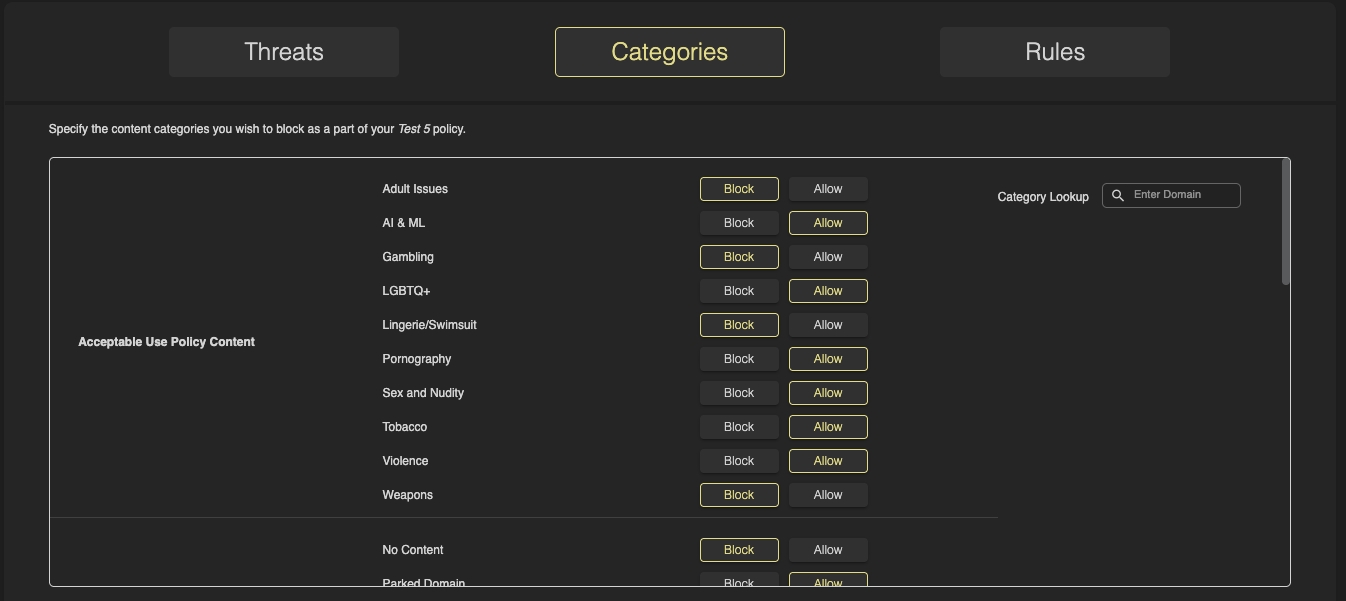The height and width of the screenshot is (601, 1346).
Task: Click the Enter Domain lookup field
Action: pos(1182,195)
